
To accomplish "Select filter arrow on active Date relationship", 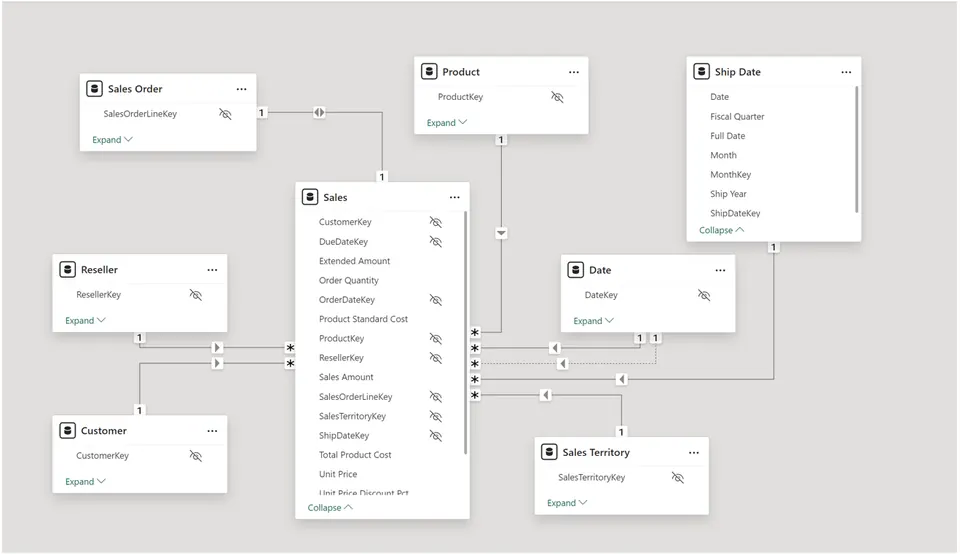I will pos(555,348).
